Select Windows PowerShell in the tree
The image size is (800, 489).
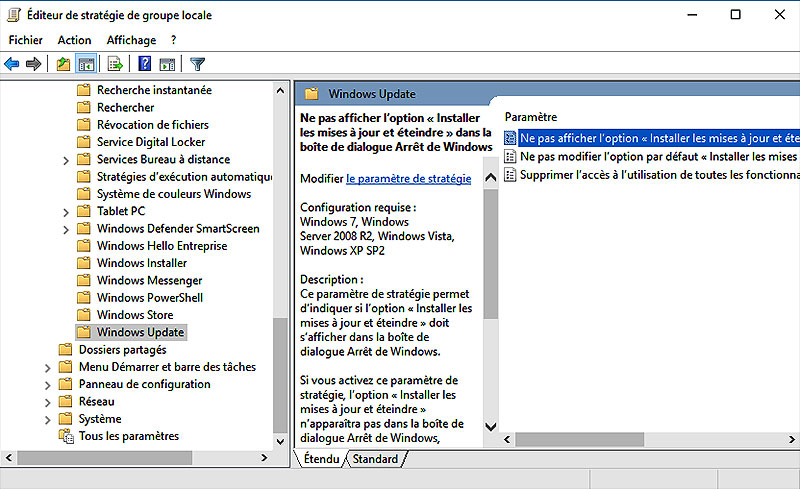tap(150, 298)
